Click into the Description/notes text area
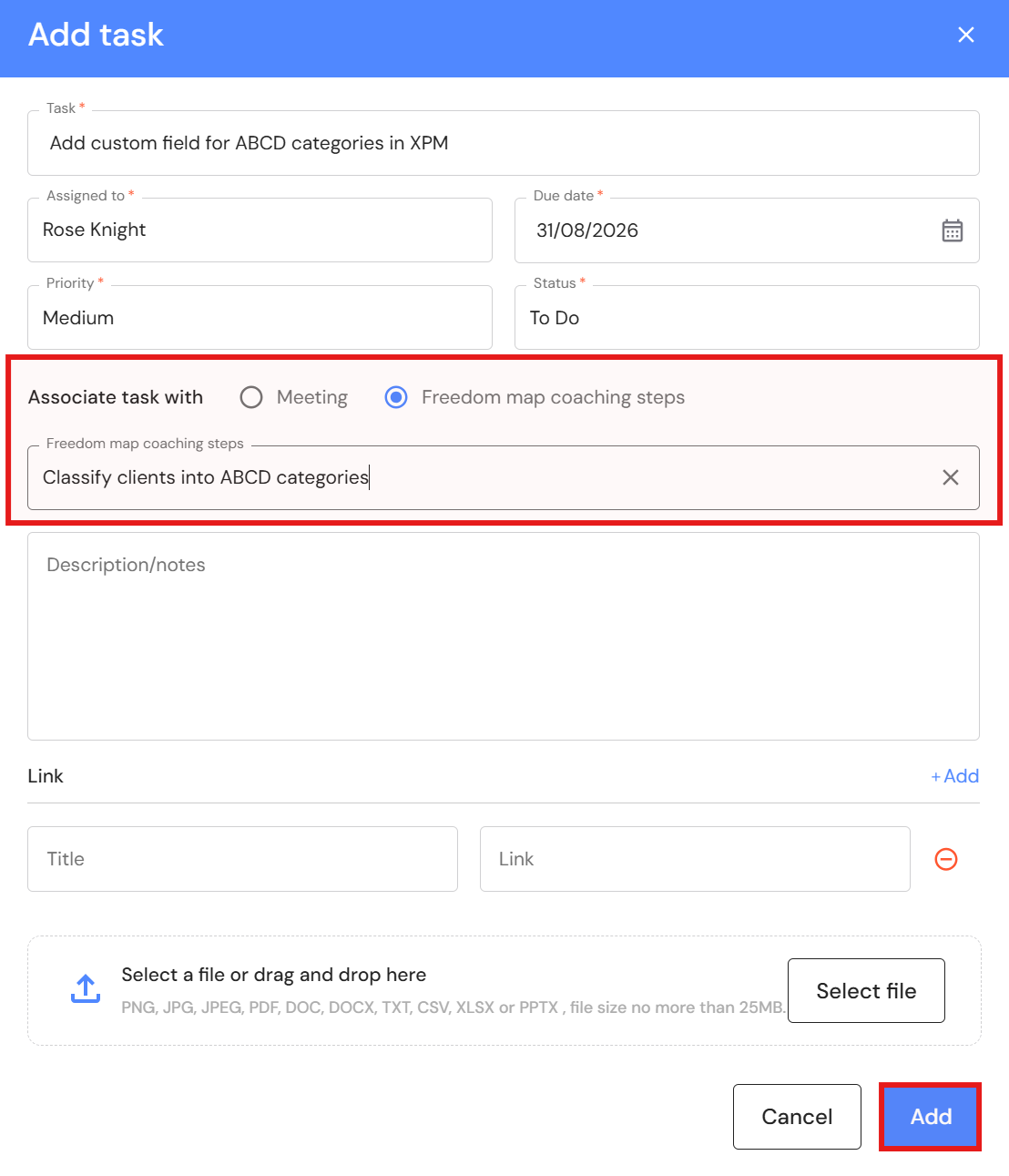 (x=504, y=637)
